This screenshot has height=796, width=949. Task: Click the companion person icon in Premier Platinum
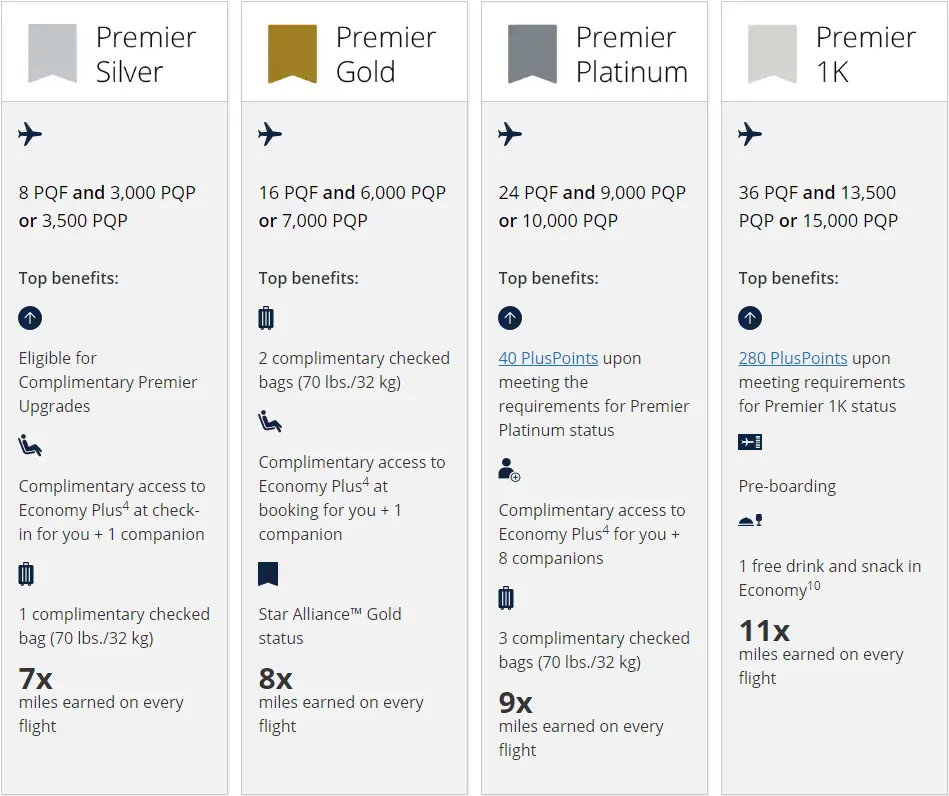(510, 470)
